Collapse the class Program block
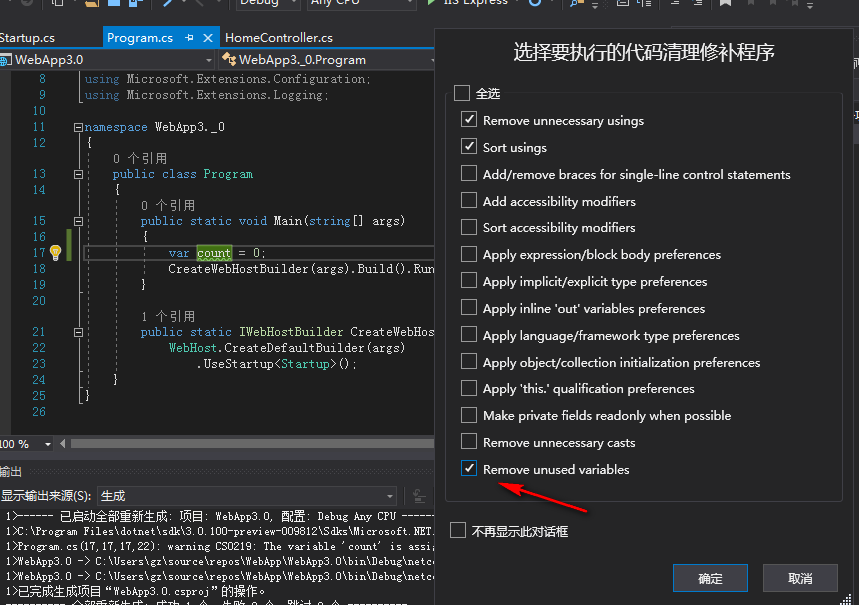The image size is (859, 605). tap(78, 174)
